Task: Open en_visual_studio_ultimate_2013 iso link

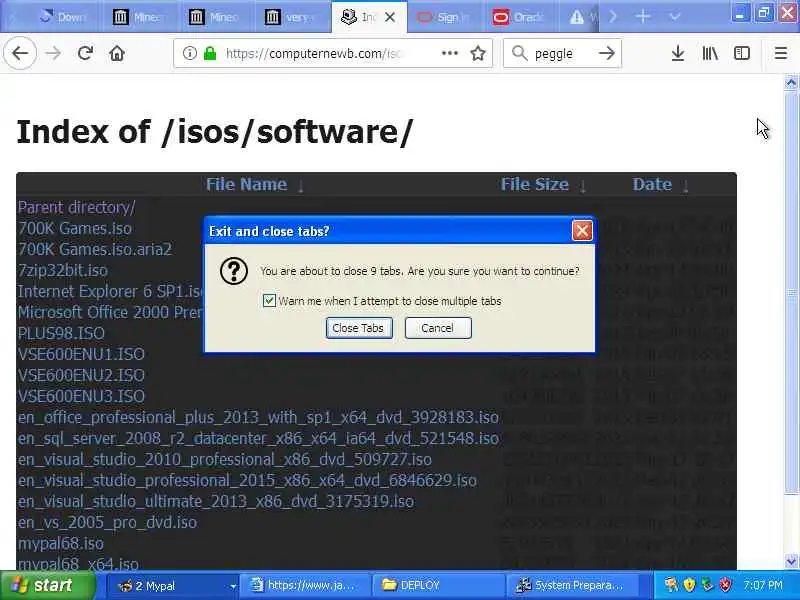Action: 215,501
